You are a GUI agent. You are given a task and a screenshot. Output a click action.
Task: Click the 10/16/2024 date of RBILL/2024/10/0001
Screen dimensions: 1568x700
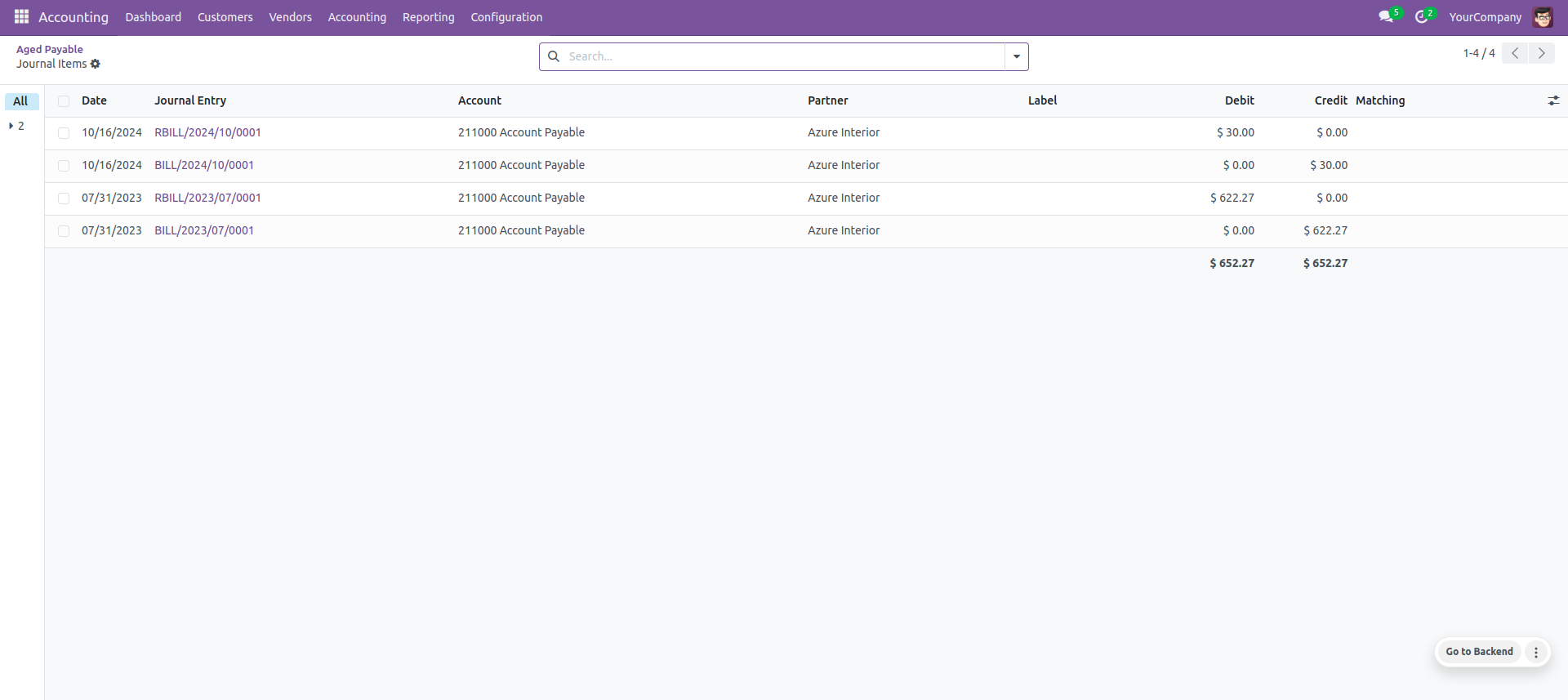(x=112, y=132)
